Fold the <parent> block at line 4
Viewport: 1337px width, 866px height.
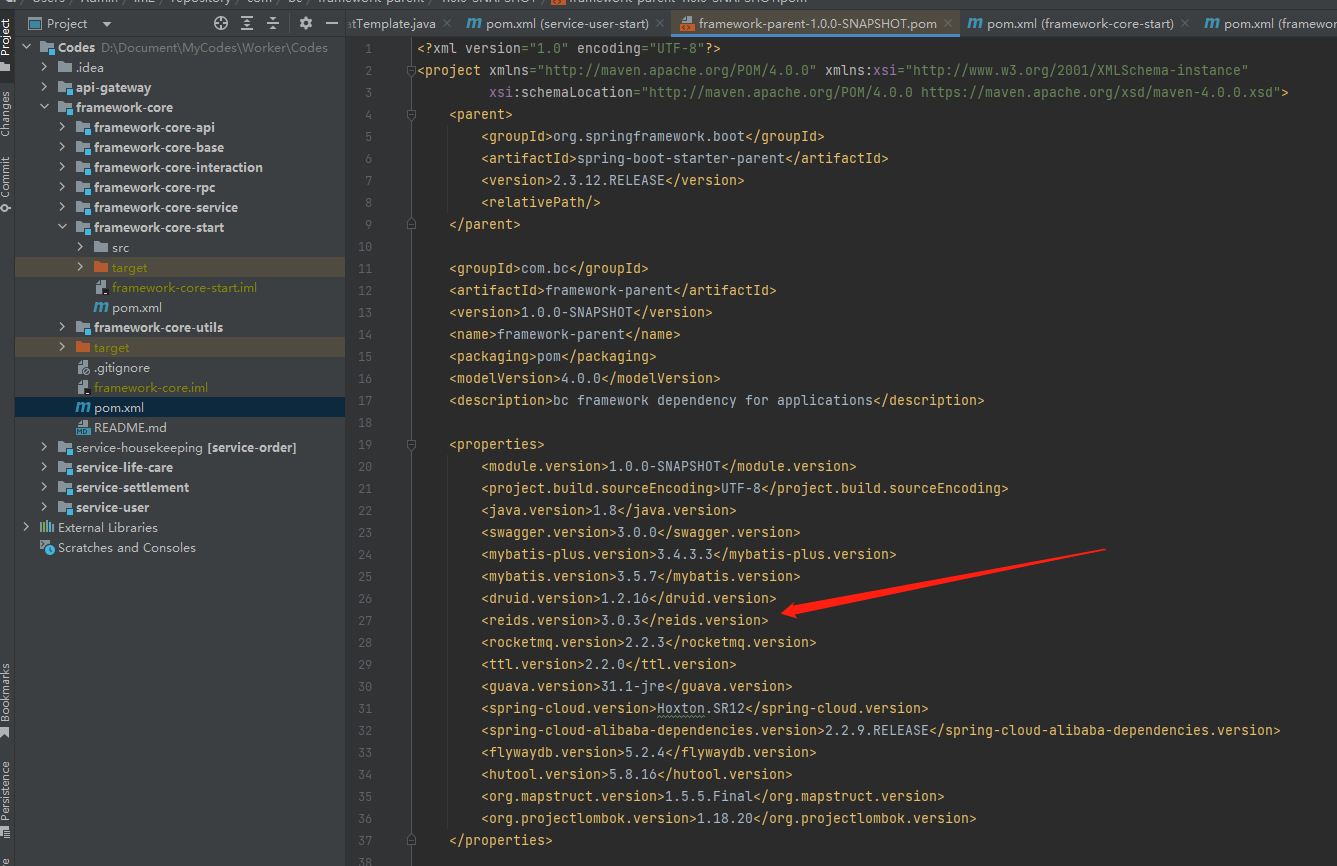click(x=409, y=114)
